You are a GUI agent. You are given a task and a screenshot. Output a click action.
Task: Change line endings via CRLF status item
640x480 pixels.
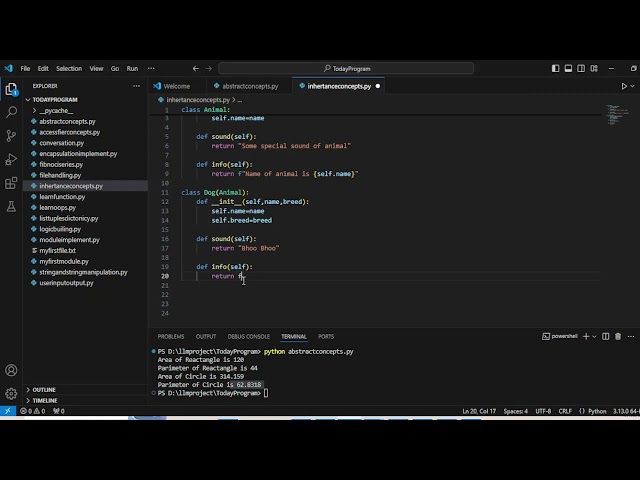click(565, 411)
